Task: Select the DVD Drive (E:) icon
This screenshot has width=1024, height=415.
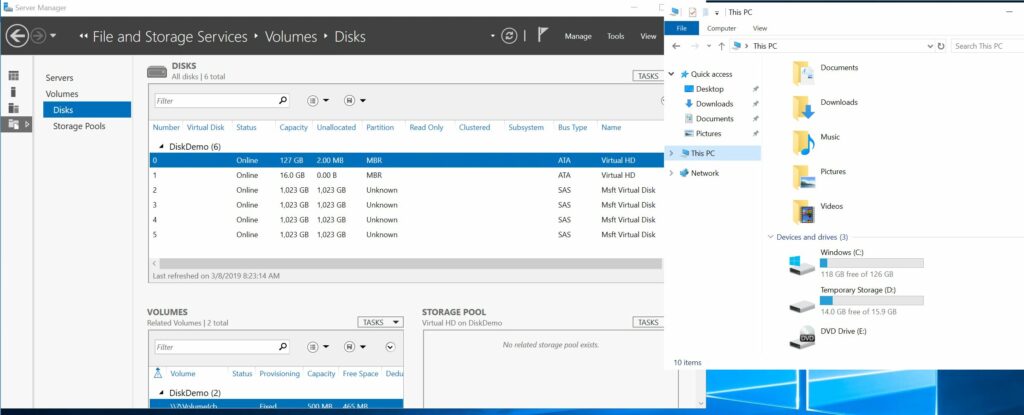Action: pos(801,337)
